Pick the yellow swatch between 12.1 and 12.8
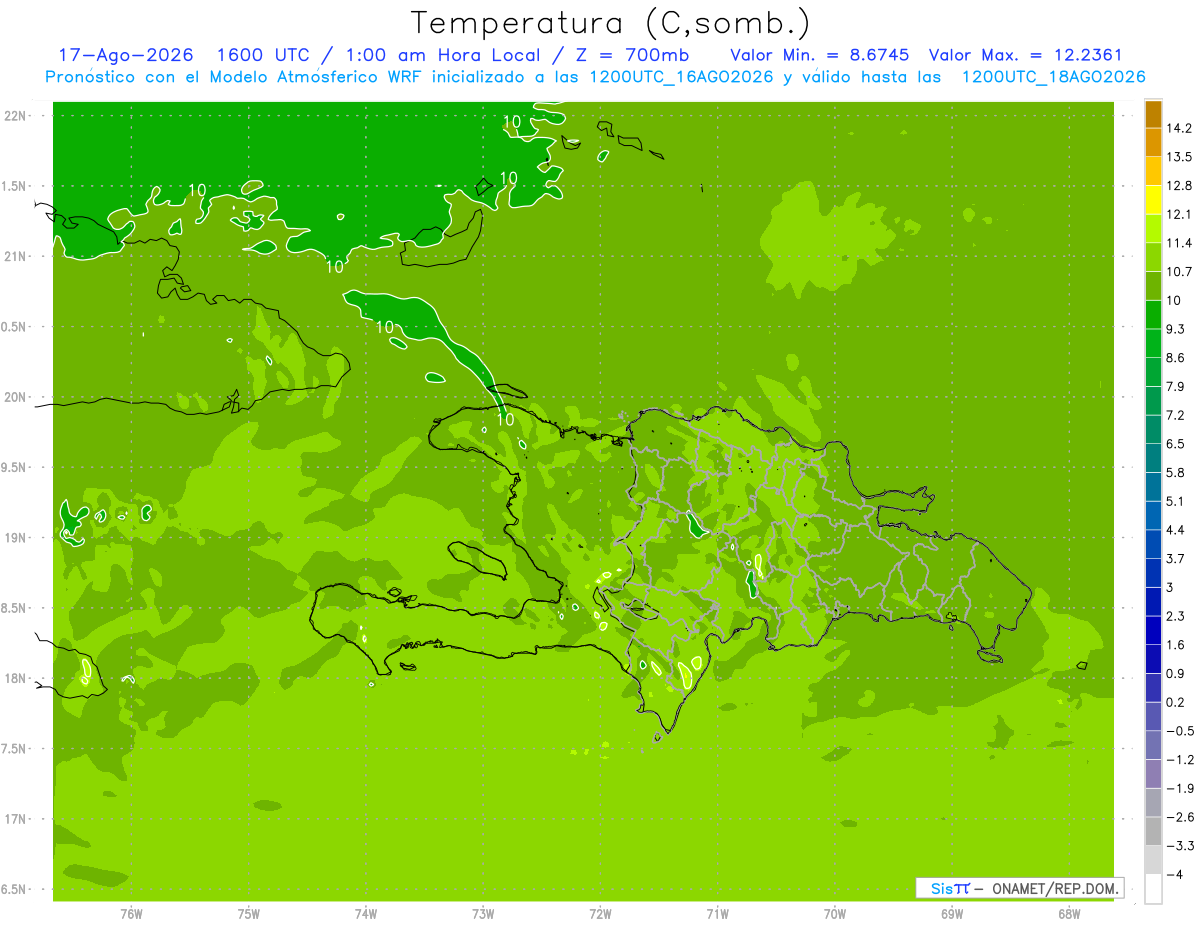1200x927 pixels. point(1153,200)
